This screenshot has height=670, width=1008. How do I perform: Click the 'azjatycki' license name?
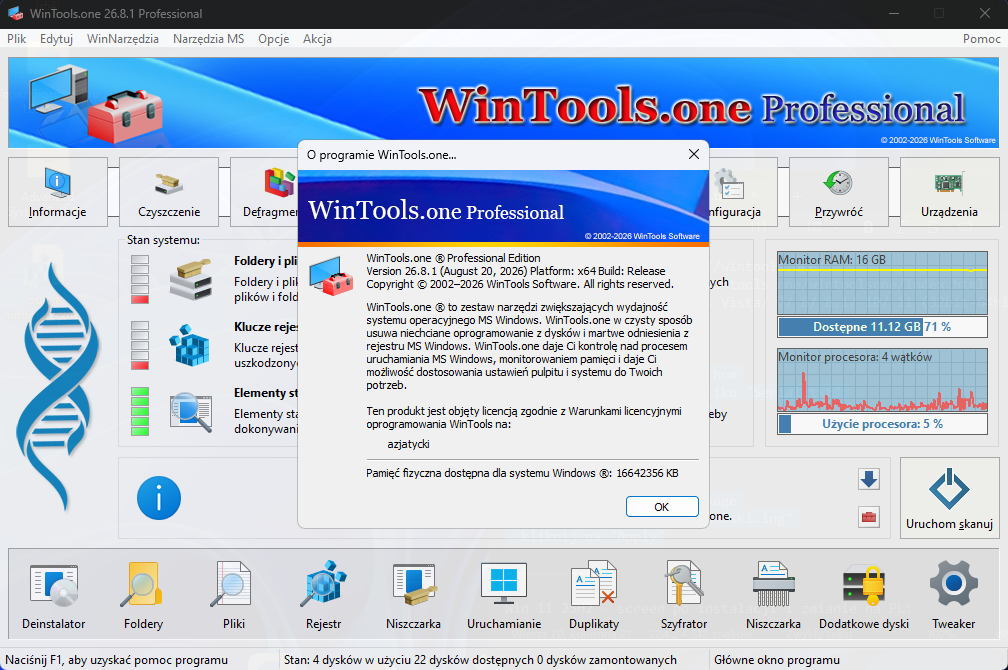tap(408, 444)
